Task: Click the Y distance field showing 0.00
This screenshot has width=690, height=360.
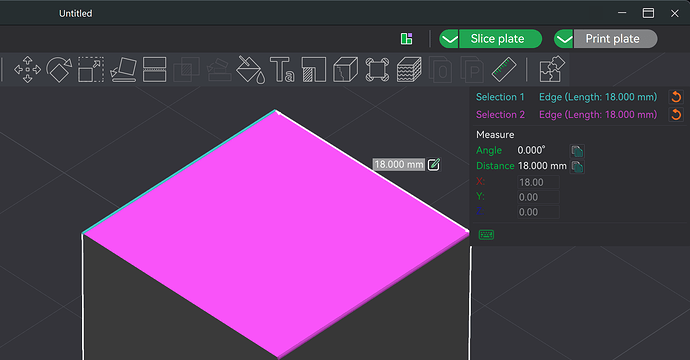Action: point(538,197)
